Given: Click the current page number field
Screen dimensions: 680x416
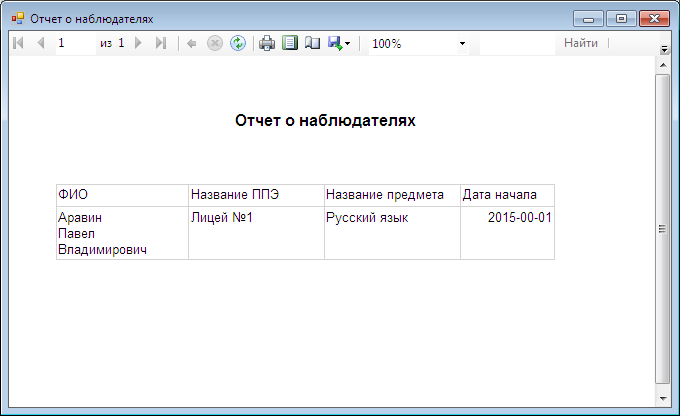Looking at the screenshot, I should coord(75,43).
